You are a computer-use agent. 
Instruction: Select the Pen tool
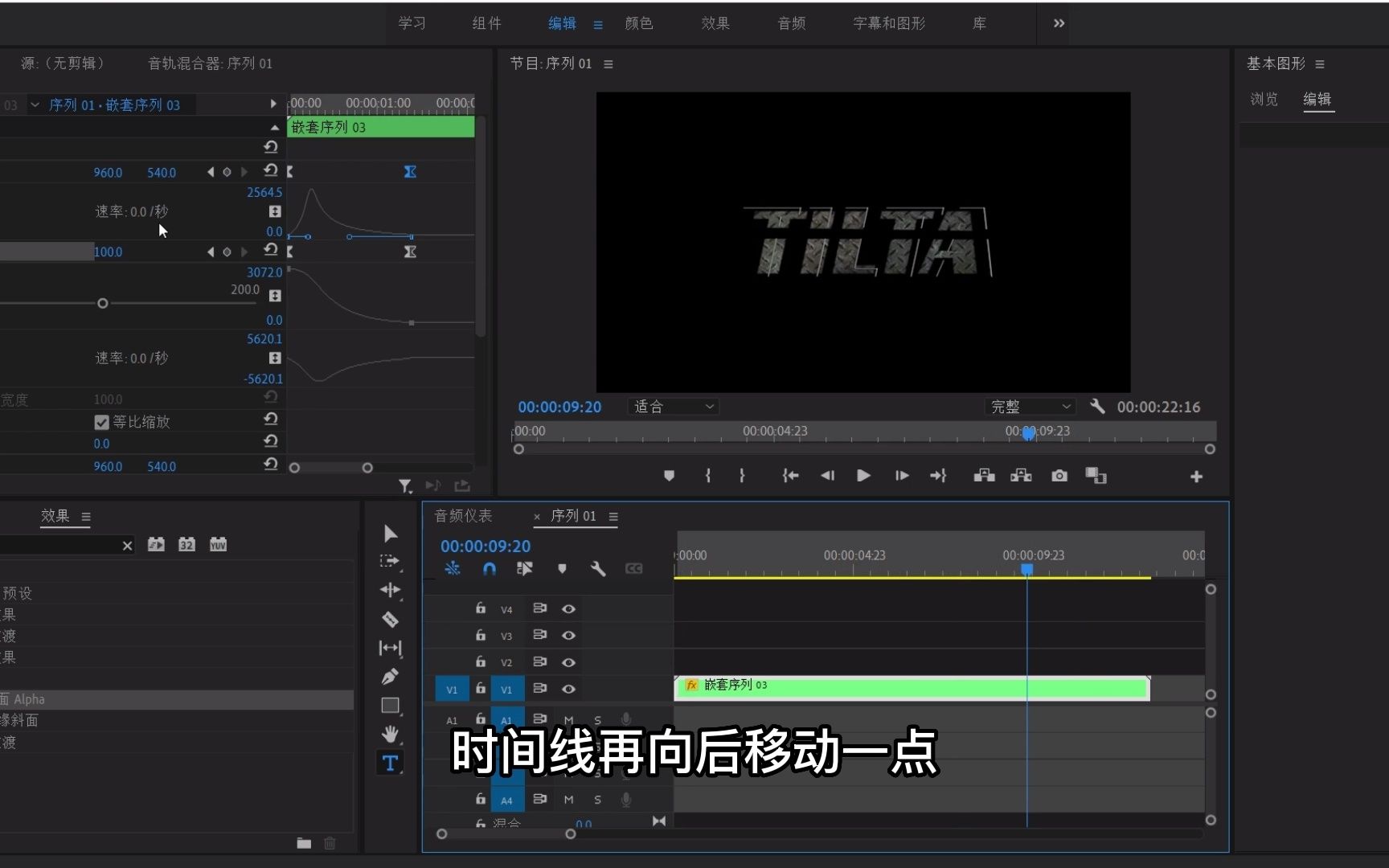390,677
